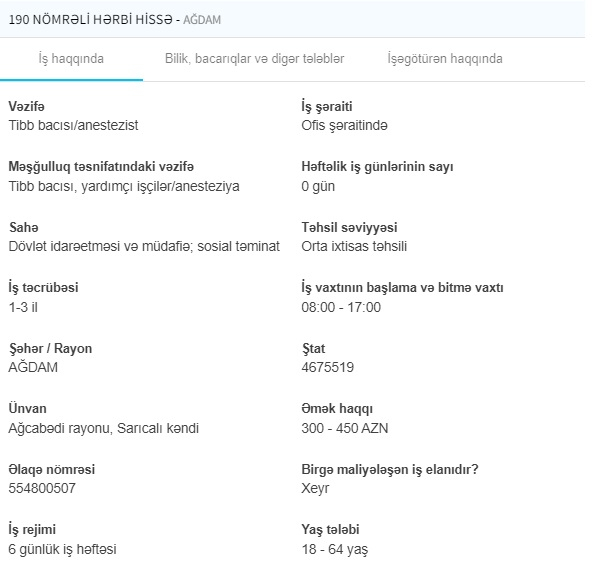Click the salary value 300 - 450 AZN
This screenshot has width=594, height=581.
(x=345, y=428)
